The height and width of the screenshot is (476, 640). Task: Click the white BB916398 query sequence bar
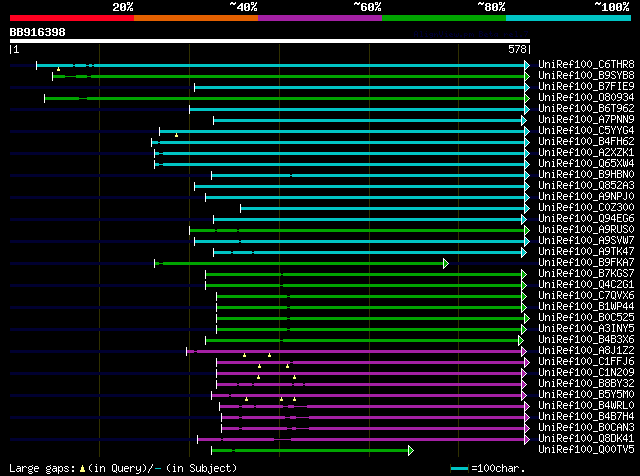(x=270, y=41)
